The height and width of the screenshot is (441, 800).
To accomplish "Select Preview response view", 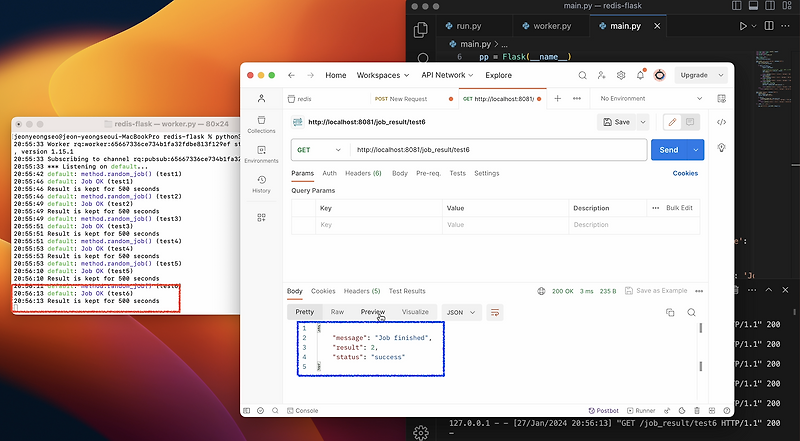I will tap(373, 312).
